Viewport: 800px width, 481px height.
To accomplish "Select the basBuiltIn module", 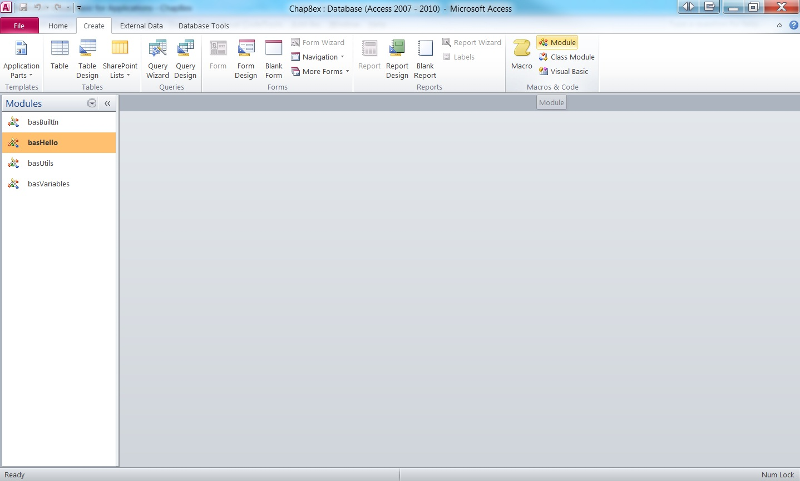I will pyautogui.click(x=59, y=122).
